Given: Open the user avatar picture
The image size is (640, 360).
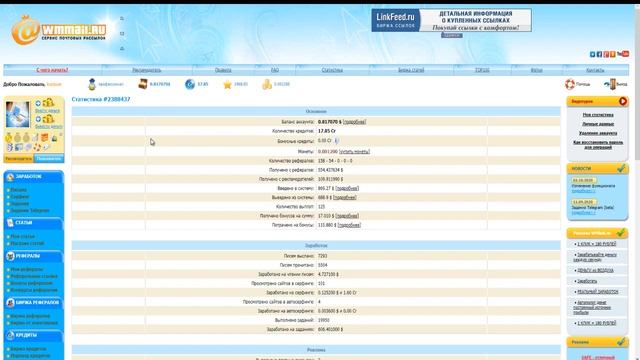Looking at the screenshot, I should [x=18, y=114].
